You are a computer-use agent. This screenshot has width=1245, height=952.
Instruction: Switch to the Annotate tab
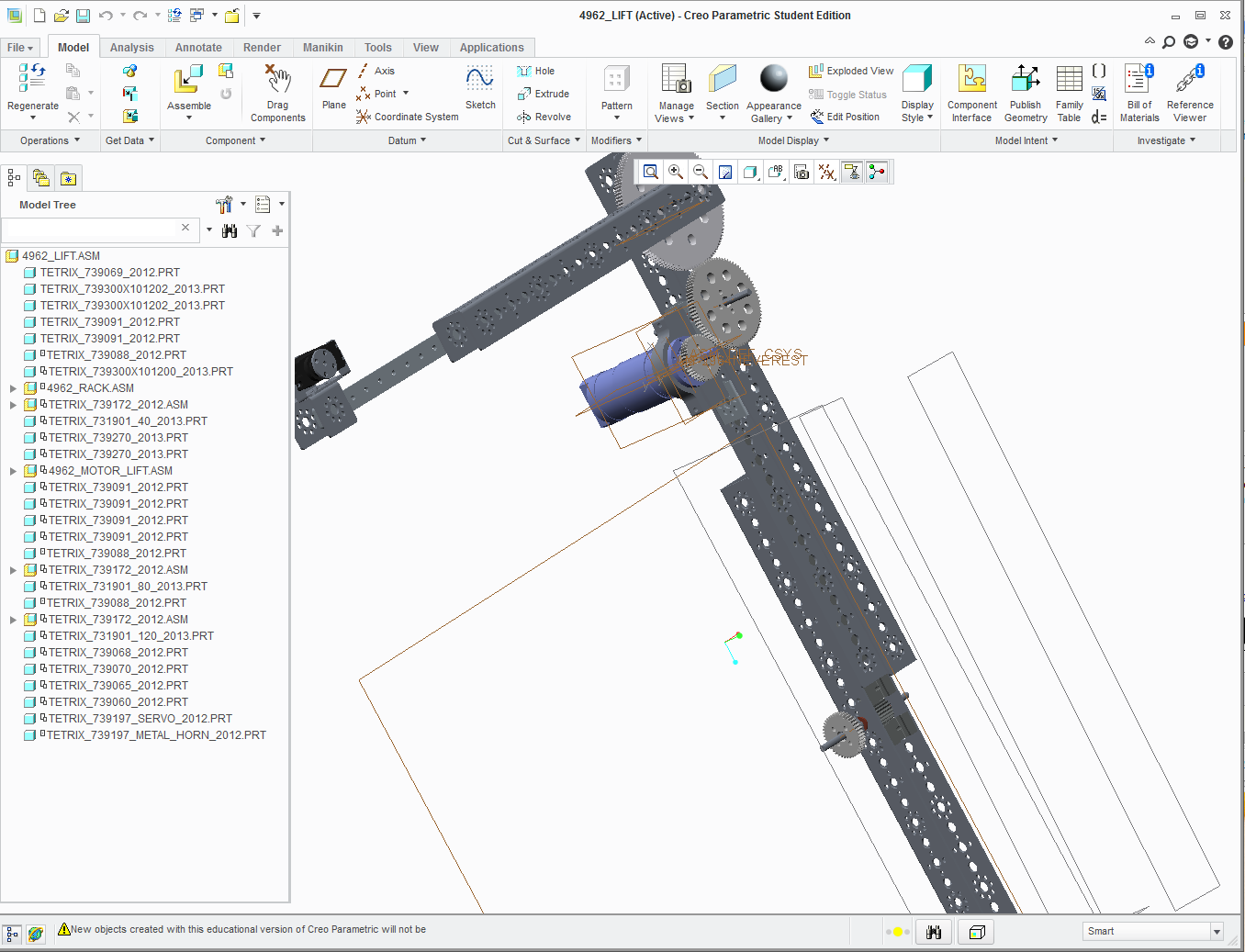tap(198, 48)
